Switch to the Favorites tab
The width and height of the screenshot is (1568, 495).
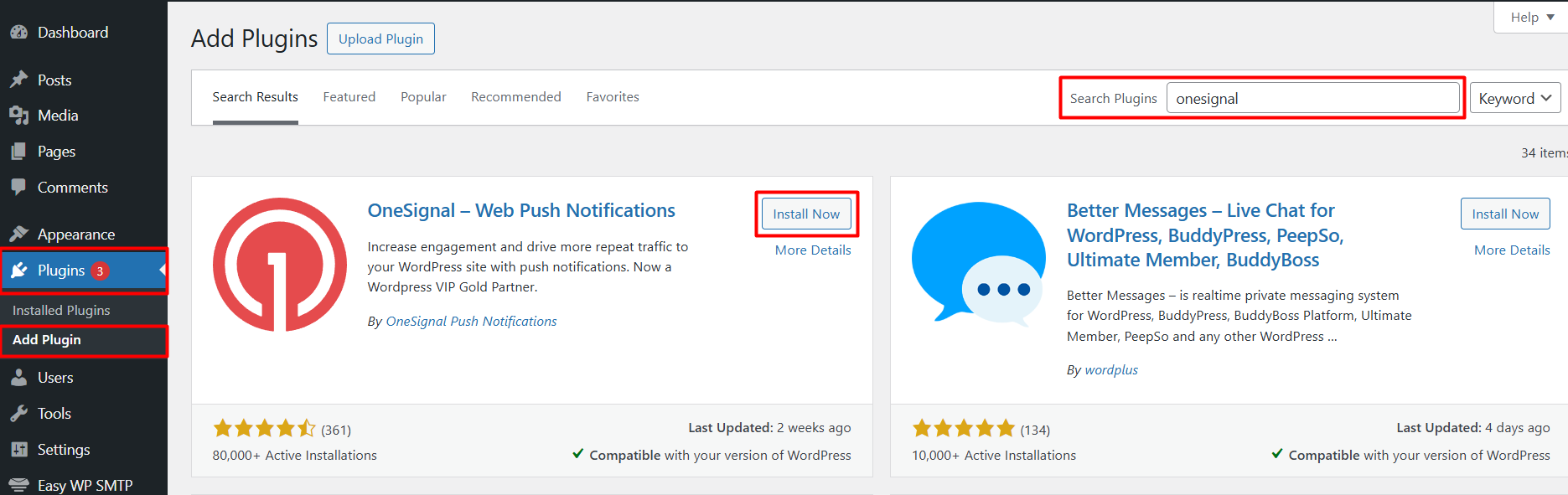coord(613,97)
